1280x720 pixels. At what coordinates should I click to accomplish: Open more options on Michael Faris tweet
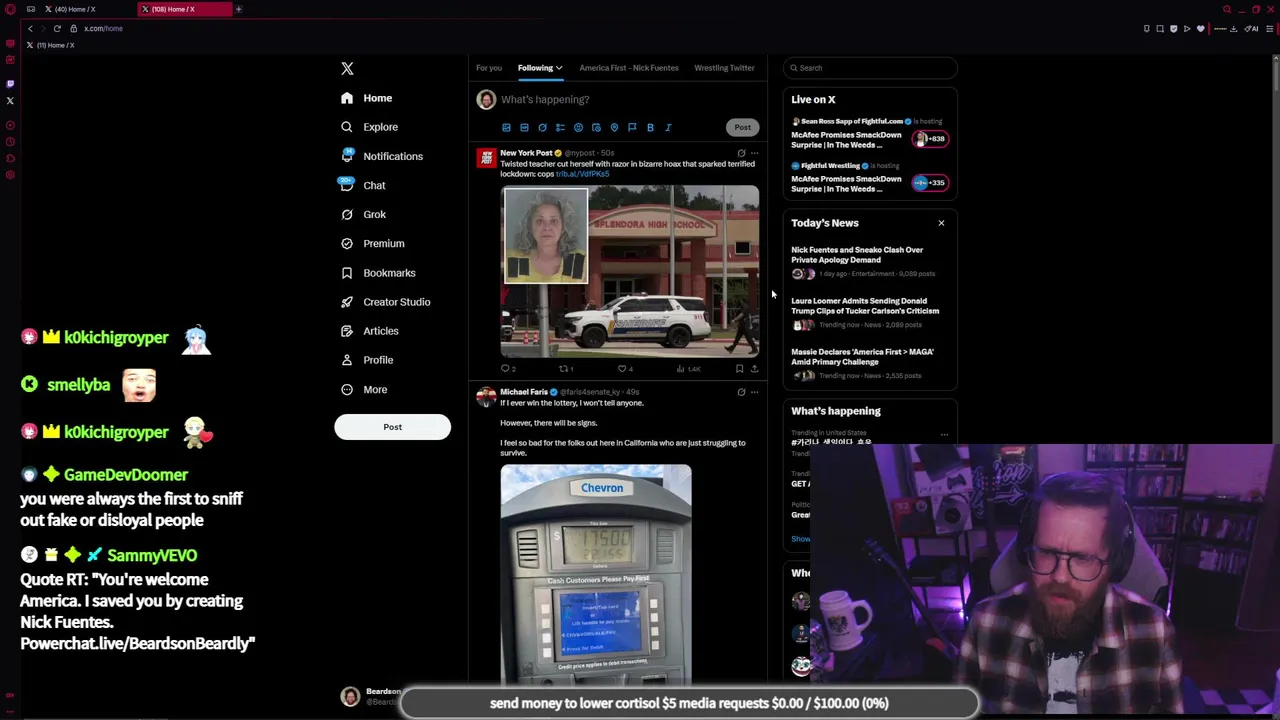click(754, 392)
